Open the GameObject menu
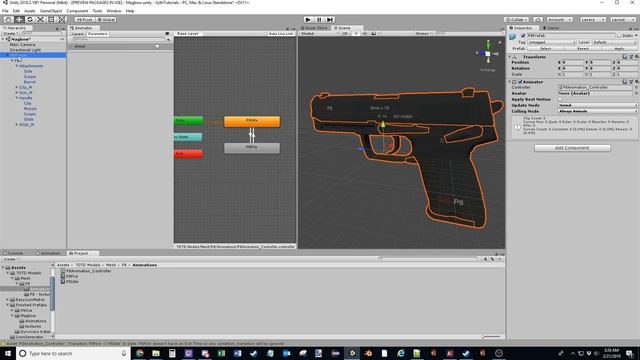Viewport: 640px width, 360px height. tap(51, 11)
